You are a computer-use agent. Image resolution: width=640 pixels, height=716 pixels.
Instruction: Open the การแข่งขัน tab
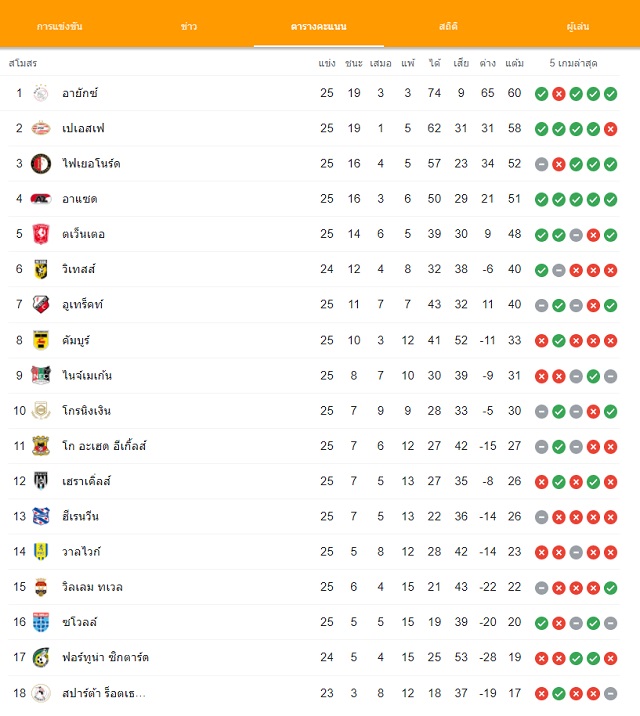click(x=59, y=26)
